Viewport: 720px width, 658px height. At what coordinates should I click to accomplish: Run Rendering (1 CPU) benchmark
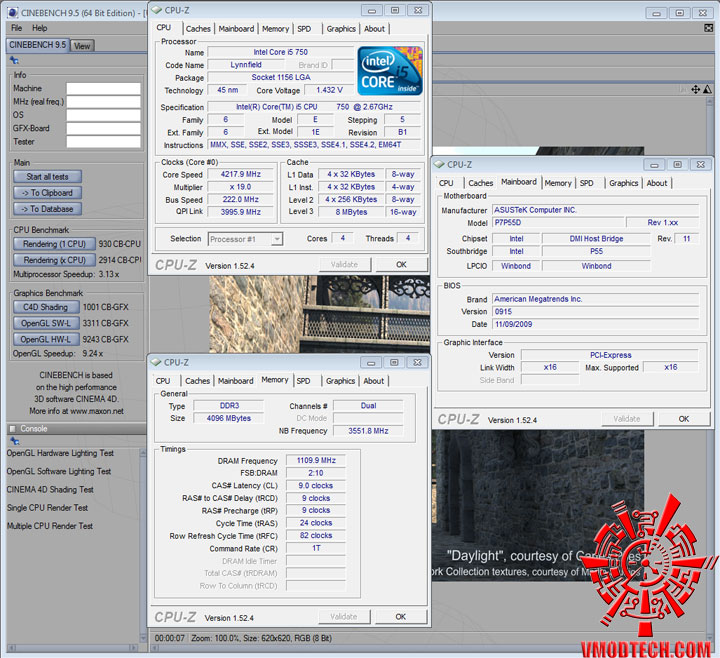pos(54,244)
